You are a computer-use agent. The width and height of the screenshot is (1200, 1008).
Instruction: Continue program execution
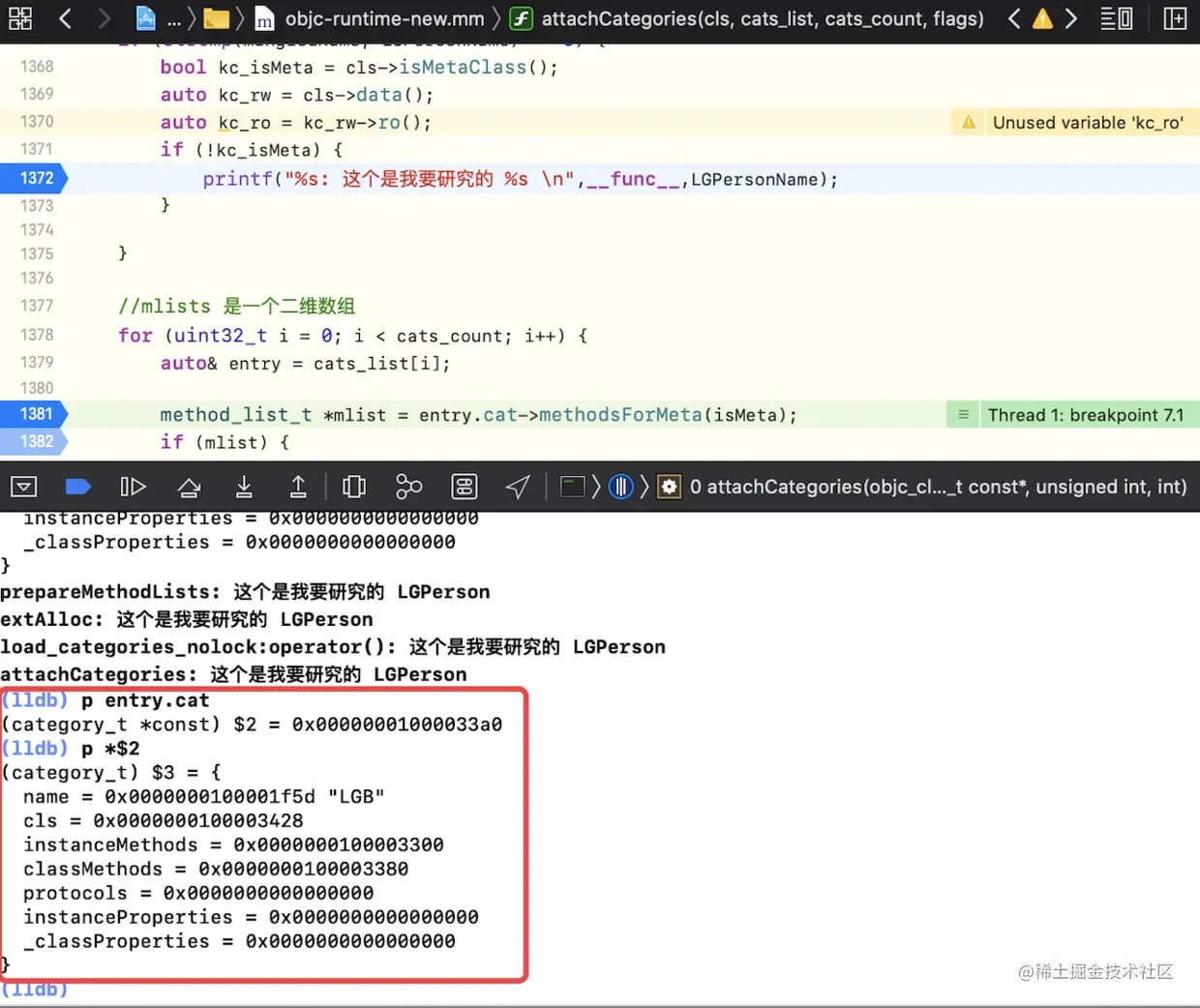coord(133,487)
